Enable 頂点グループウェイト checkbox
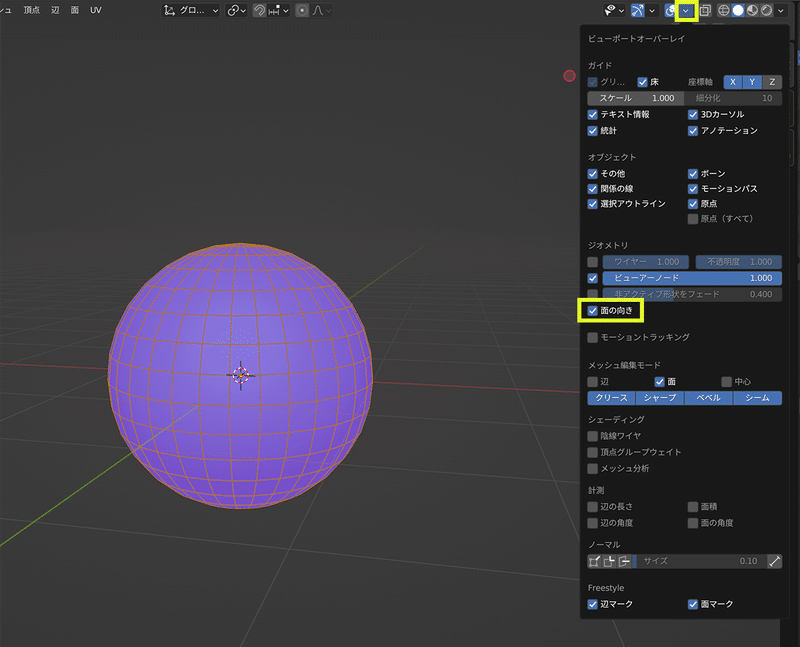 pyautogui.click(x=592, y=452)
